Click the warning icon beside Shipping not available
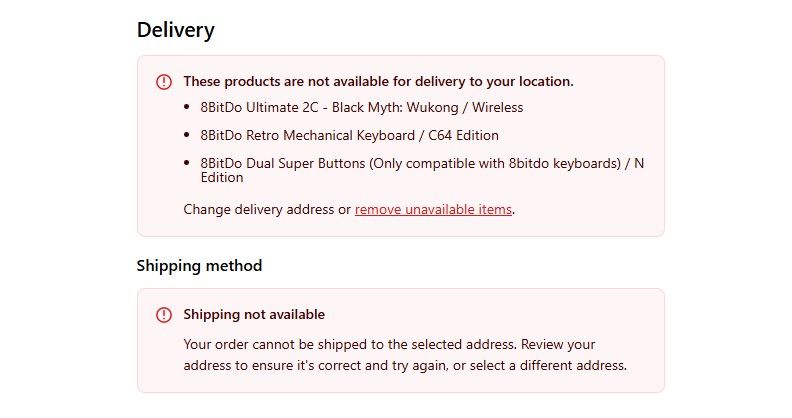This screenshot has width=792, height=418. [164, 315]
